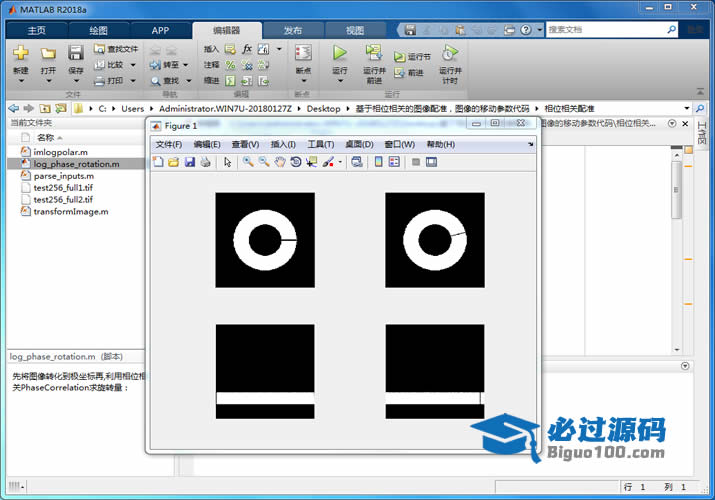Image resolution: width=715 pixels, height=500 pixels.
Task: Switch to the 绘图 (Plots) tab
Action: [98, 31]
